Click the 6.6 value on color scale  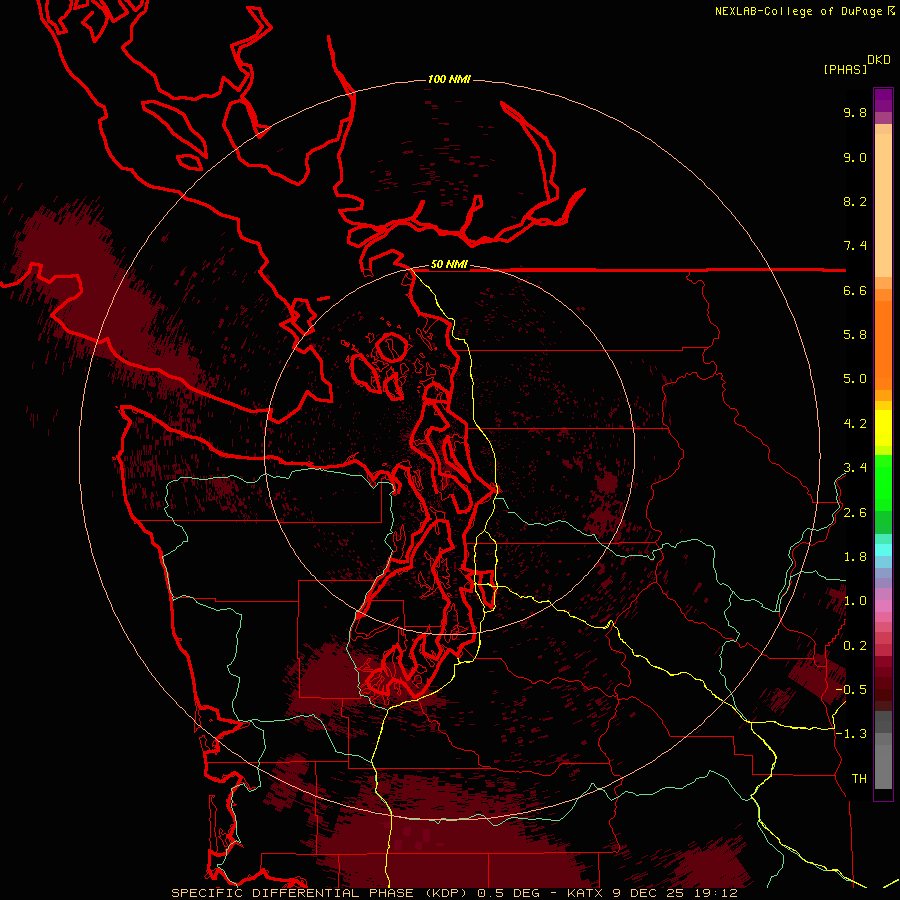click(855, 290)
